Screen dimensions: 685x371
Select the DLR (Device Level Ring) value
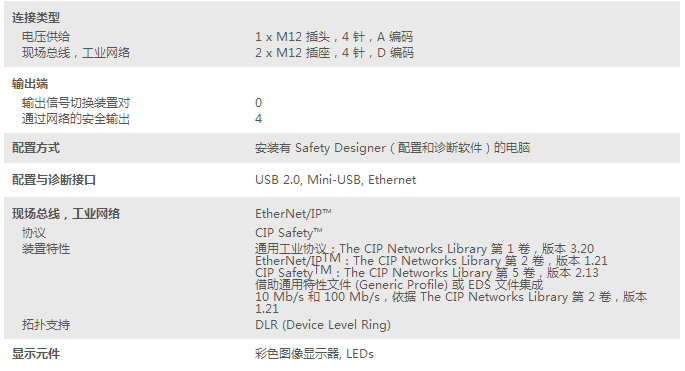[x=323, y=325]
